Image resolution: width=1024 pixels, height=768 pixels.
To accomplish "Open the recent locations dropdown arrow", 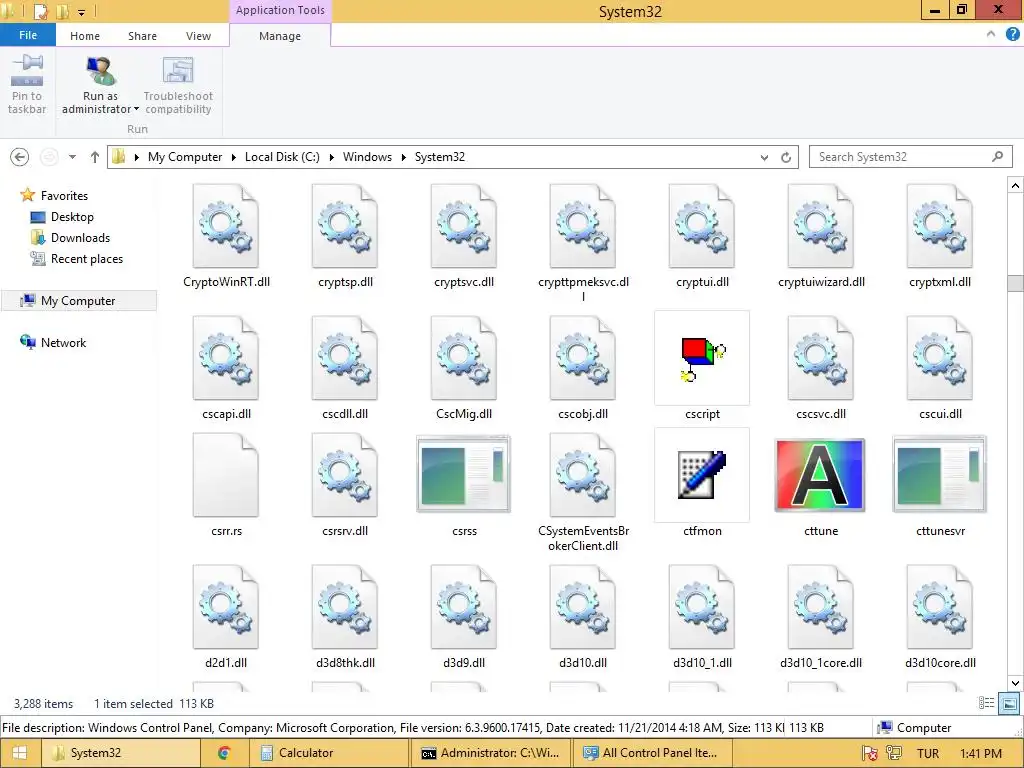I will (72, 157).
